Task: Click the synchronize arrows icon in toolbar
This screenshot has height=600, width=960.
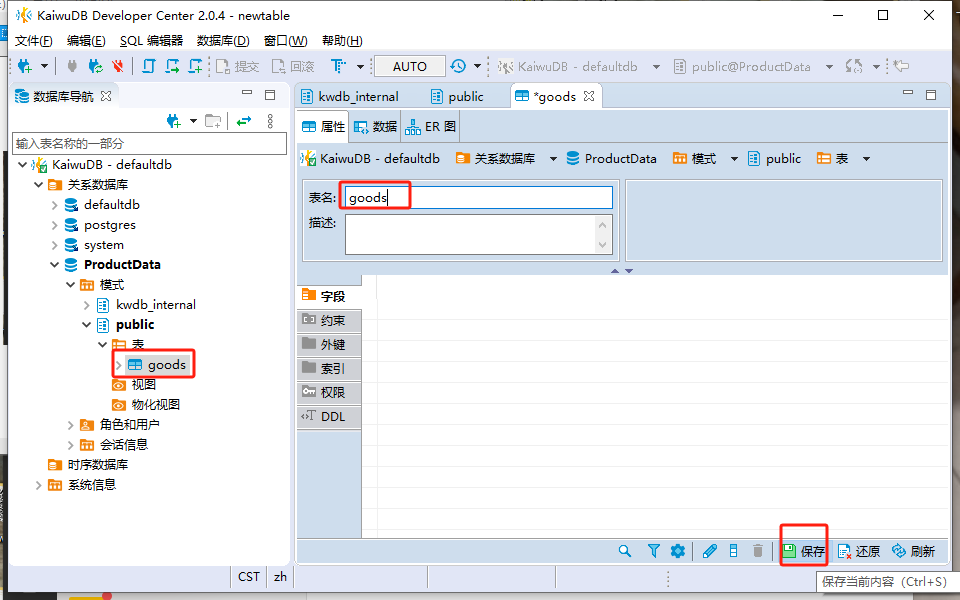Action: point(854,66)
